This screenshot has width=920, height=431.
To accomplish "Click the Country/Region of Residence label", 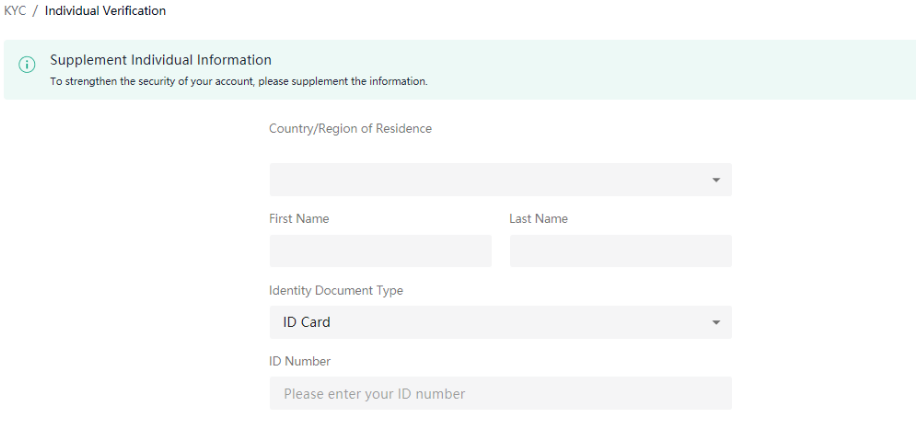I will pyautogui.click(x=350, y=128).
